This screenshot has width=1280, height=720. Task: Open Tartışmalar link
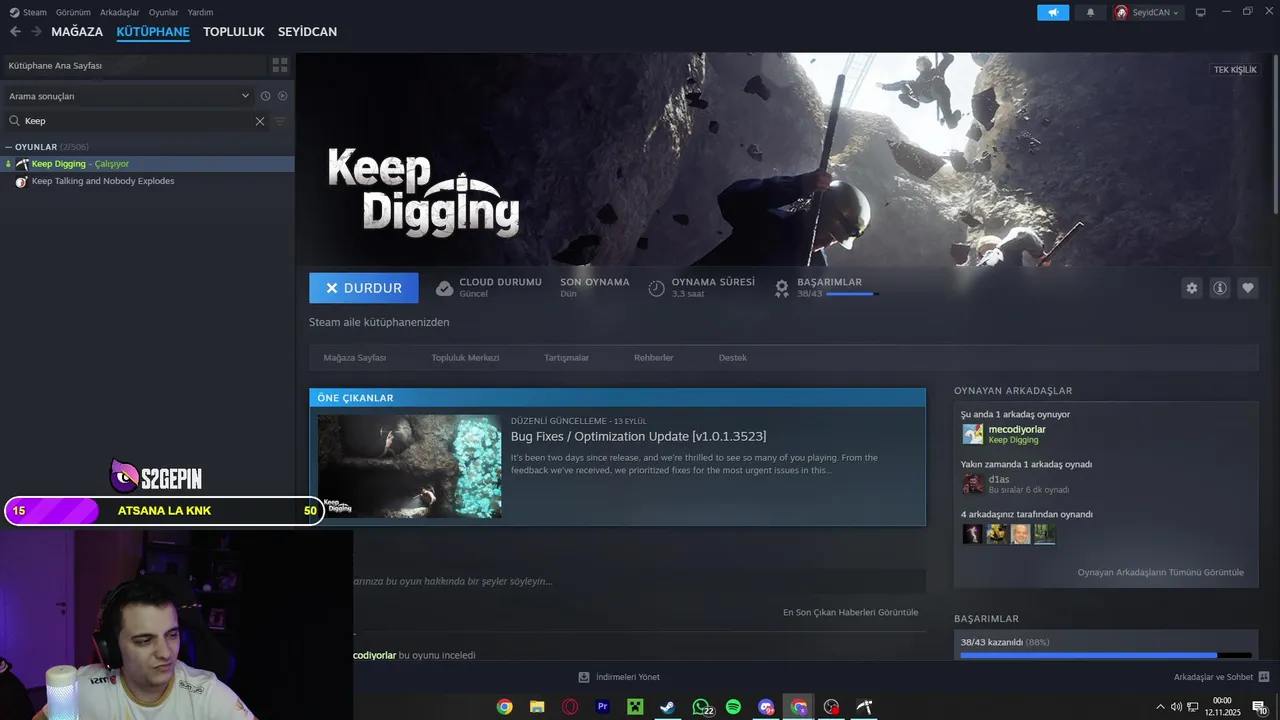pyautogui.click(x=566, y=358)
